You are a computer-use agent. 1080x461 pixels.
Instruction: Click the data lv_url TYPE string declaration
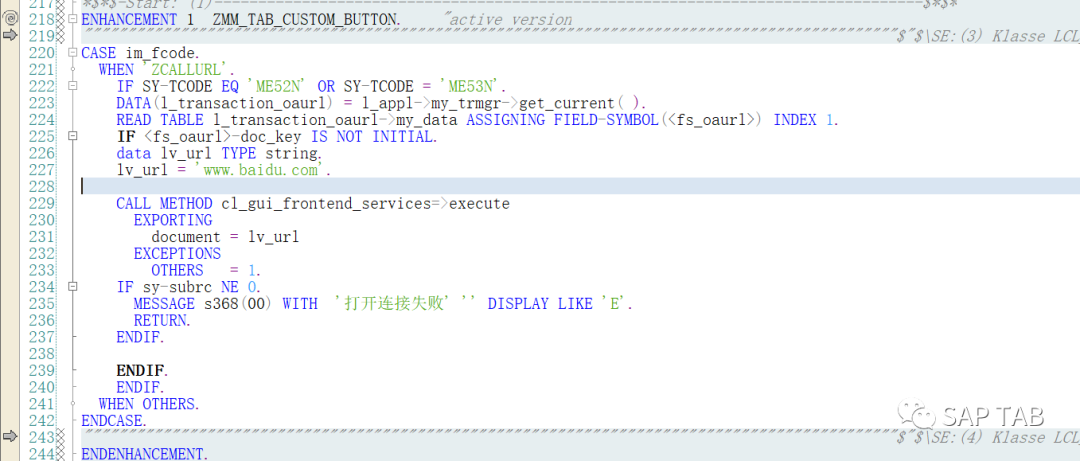[x=219, y=153]
